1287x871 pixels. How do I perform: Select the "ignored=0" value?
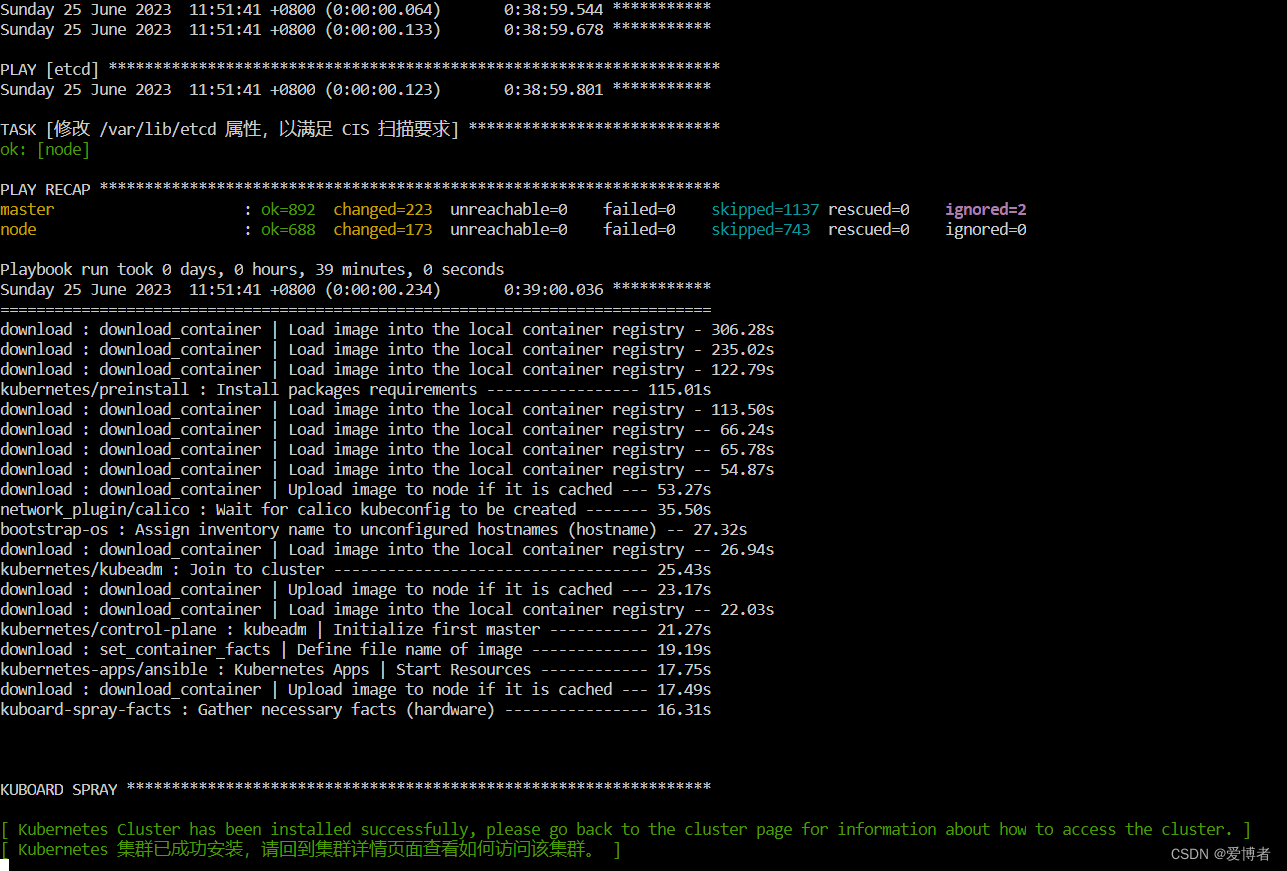coord(986,229)
